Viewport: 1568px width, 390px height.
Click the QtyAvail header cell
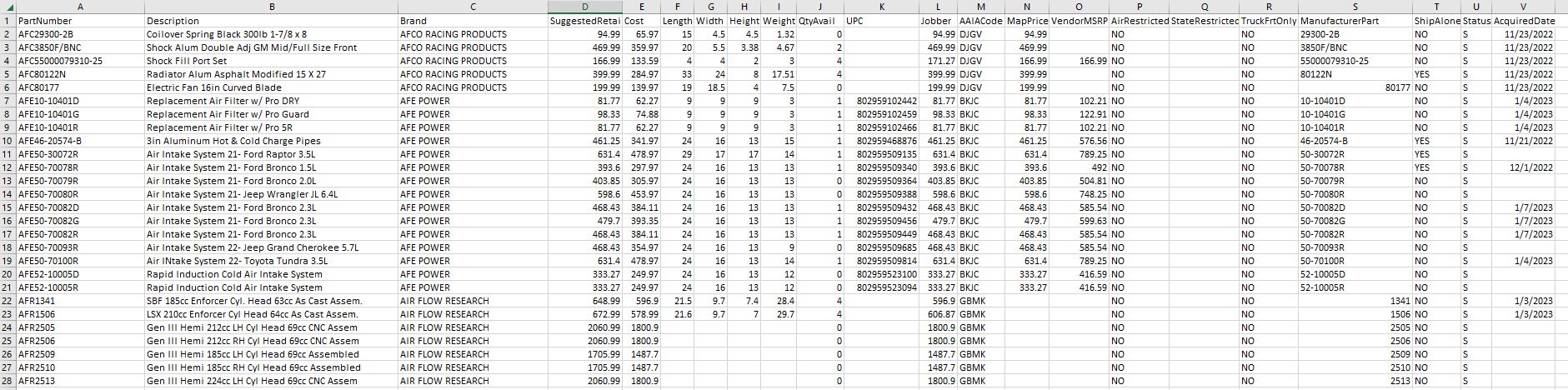tap(819, 21)
